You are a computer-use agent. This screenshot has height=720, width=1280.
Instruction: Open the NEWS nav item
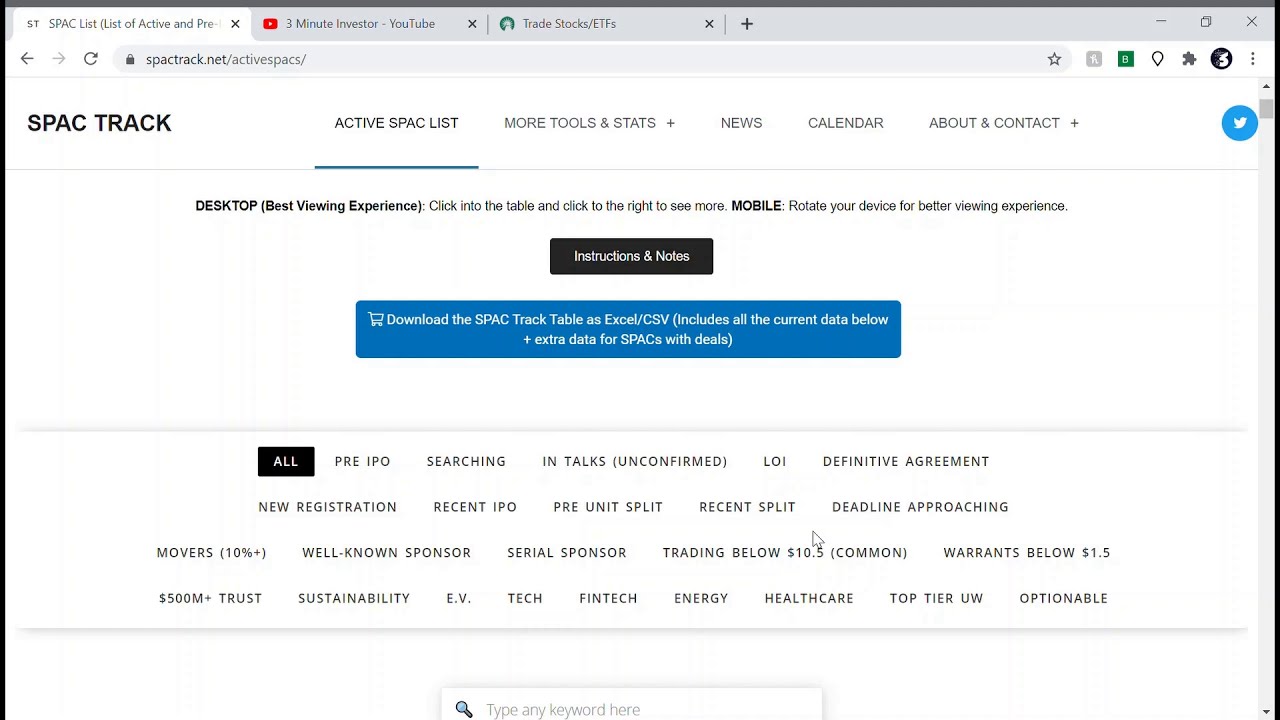point(741,123)
